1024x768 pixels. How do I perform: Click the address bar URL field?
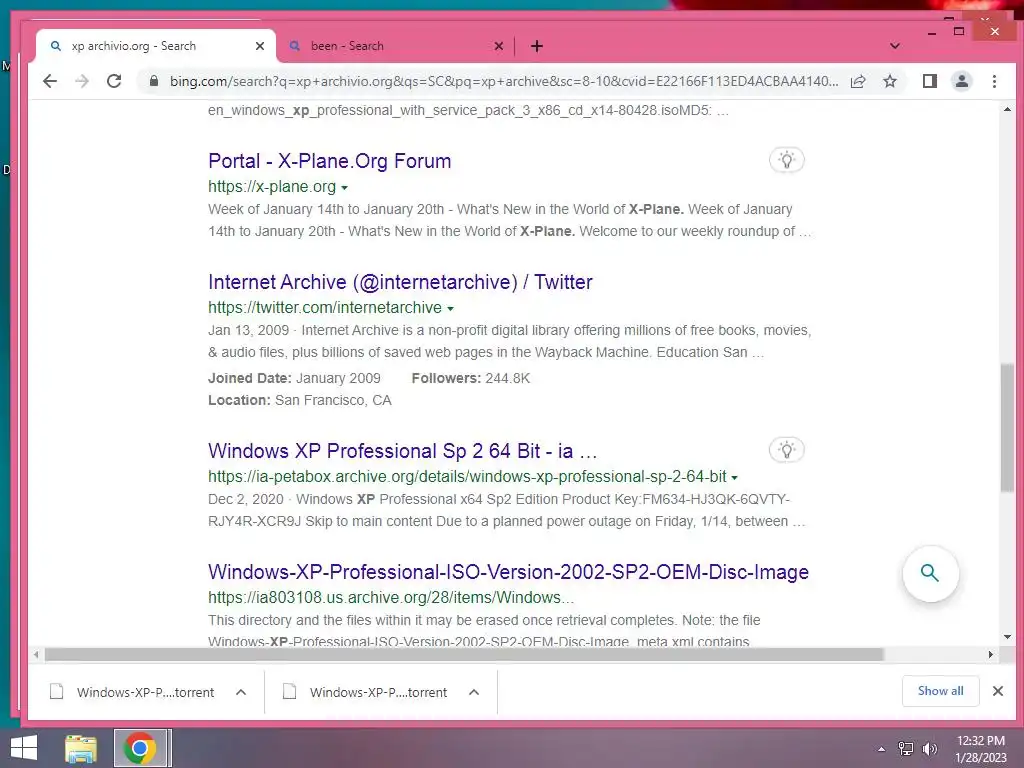coord(504,81)
